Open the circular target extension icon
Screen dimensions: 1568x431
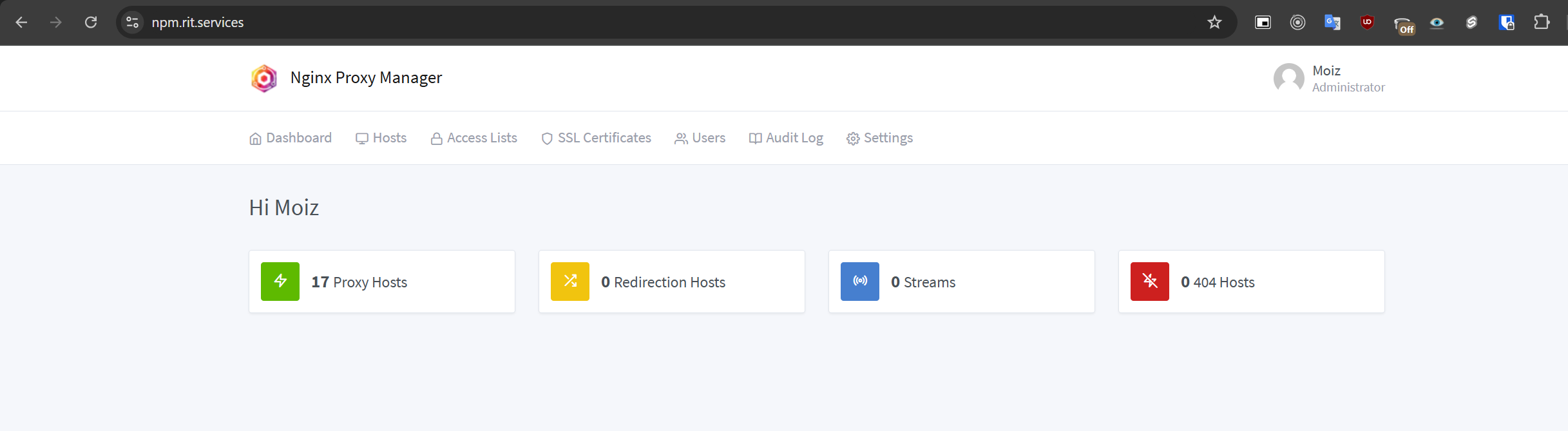[x=1297, y=23]
